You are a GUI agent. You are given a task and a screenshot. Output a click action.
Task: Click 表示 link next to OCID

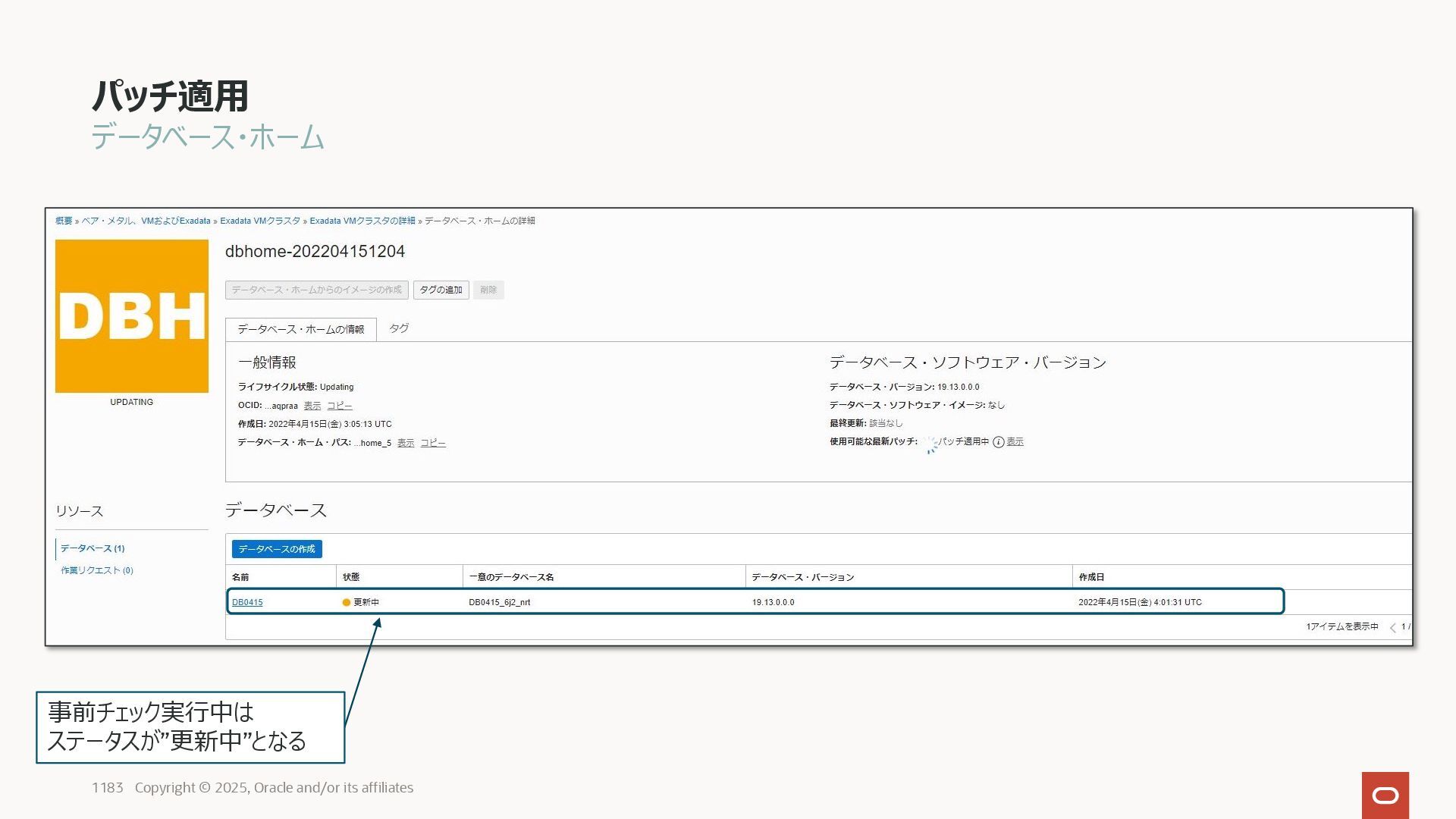click(x=312, y=406)
